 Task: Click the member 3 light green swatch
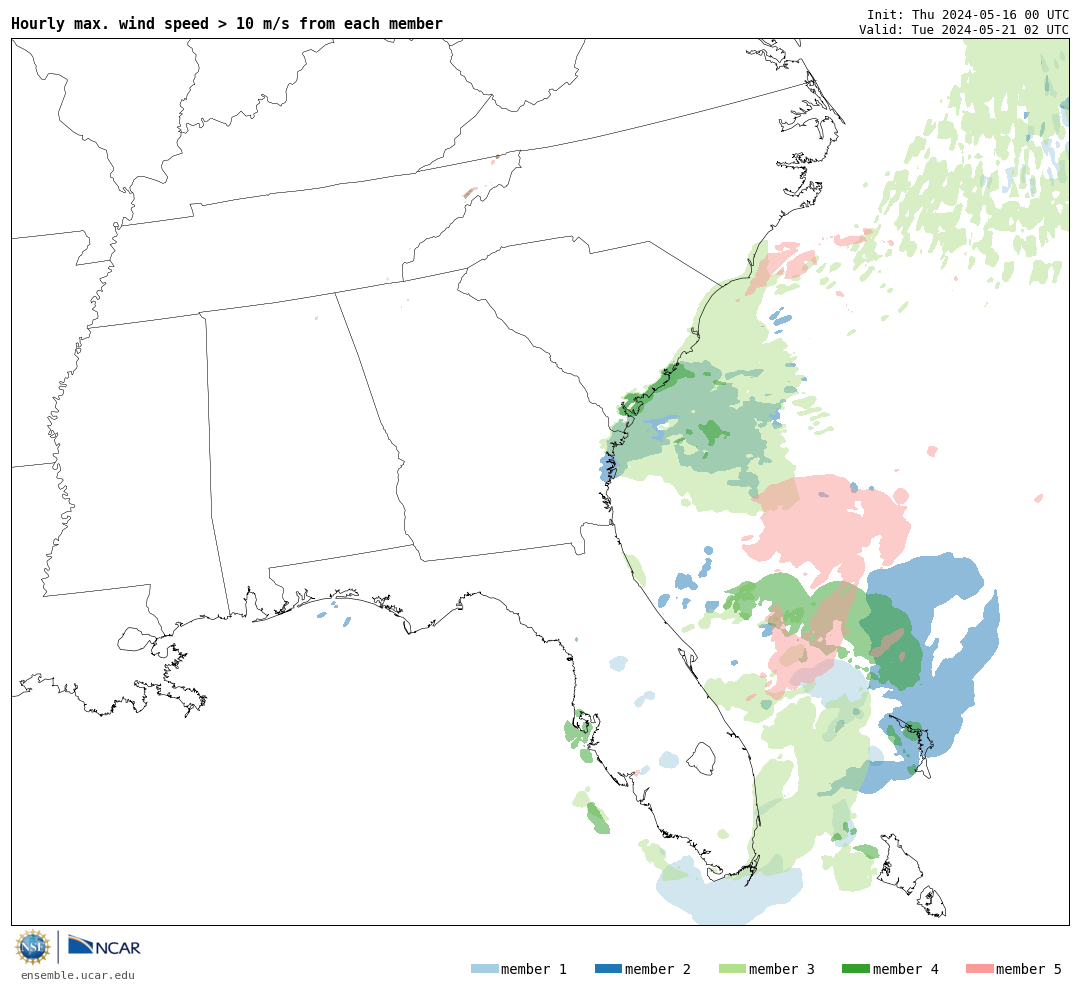[x=732, y=969]
